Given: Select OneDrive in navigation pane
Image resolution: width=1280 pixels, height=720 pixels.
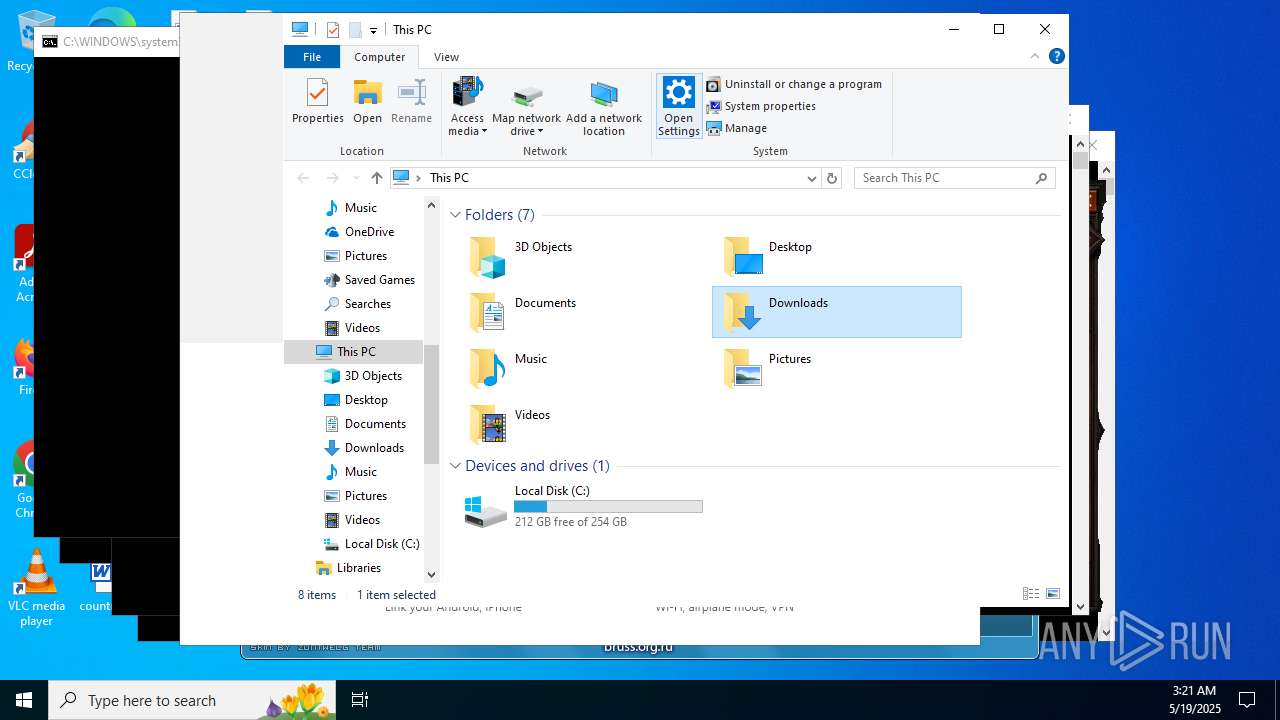Looking at the screenshot, I should (369, 232).
